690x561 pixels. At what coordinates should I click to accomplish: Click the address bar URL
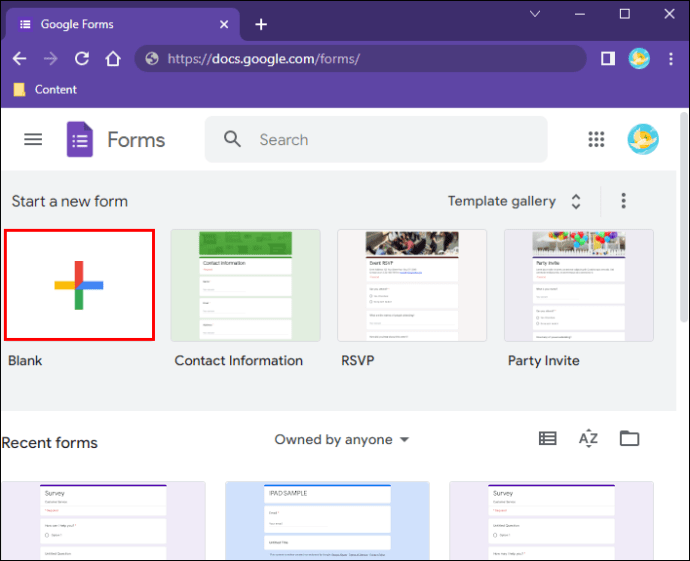coord(264,59)
